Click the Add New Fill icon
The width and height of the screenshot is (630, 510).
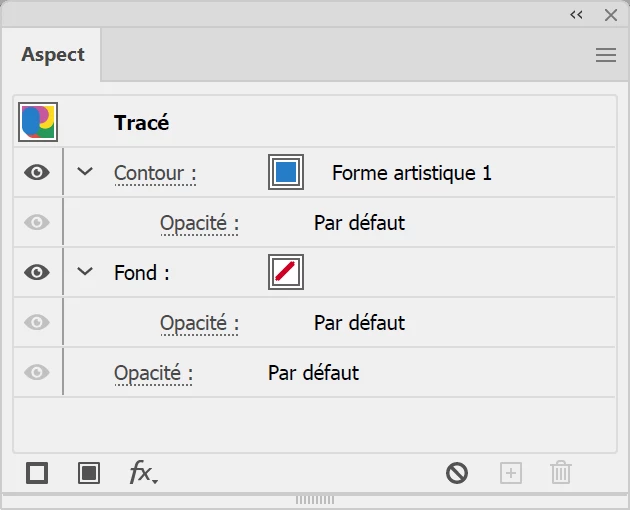(x=89, y=473)
